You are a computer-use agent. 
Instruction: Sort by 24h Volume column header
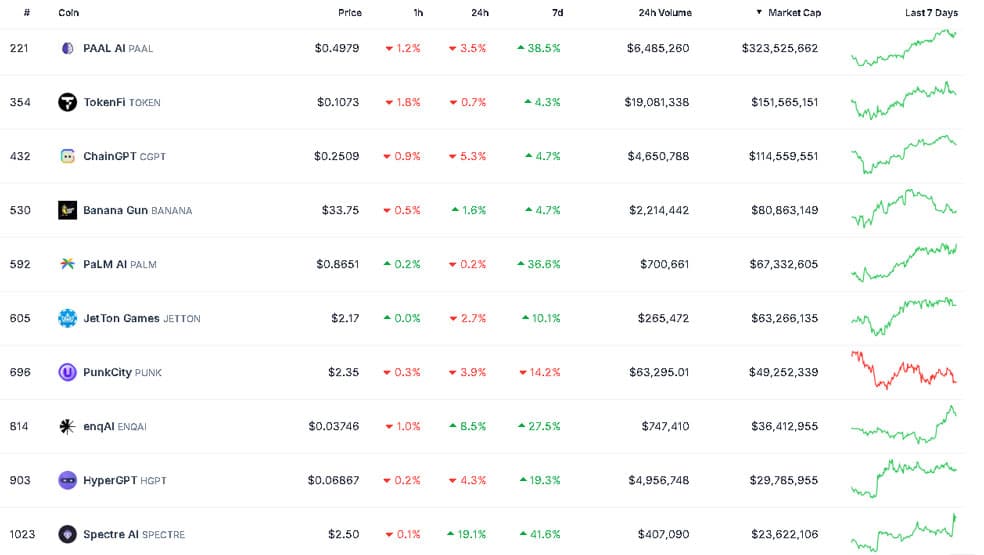pos(665,13)
